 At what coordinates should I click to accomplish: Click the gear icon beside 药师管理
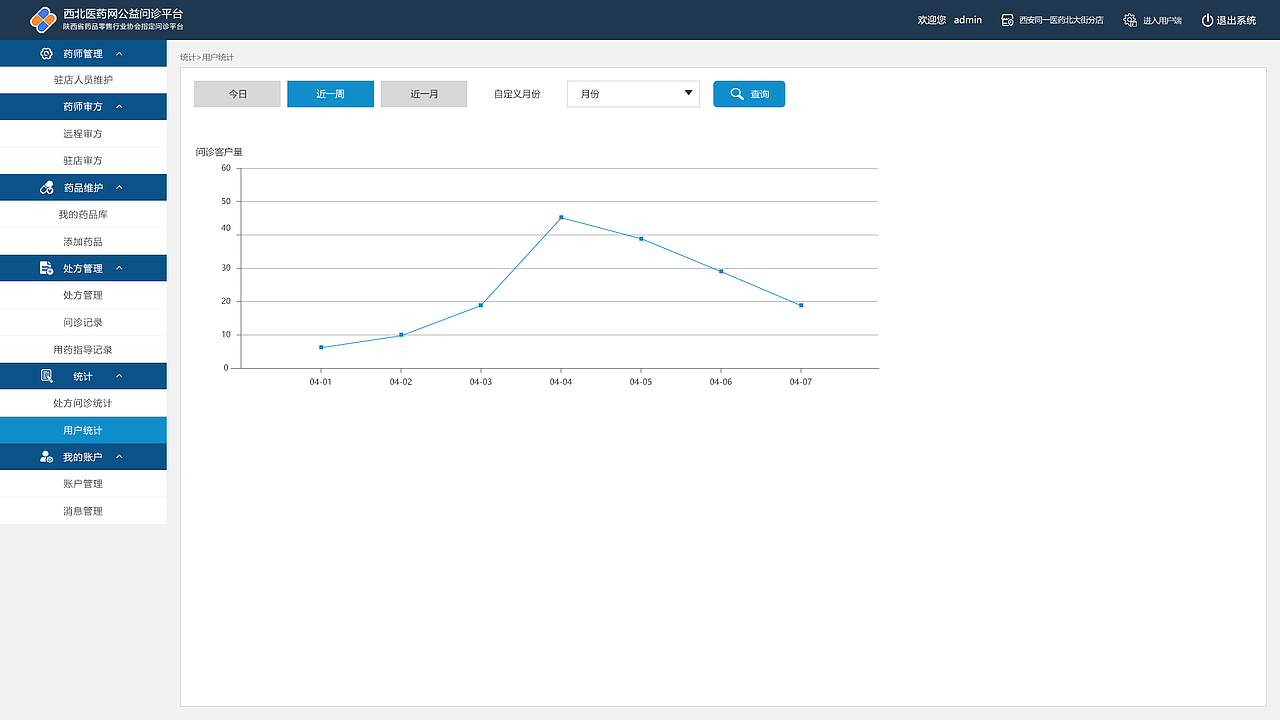click(46, 53)
